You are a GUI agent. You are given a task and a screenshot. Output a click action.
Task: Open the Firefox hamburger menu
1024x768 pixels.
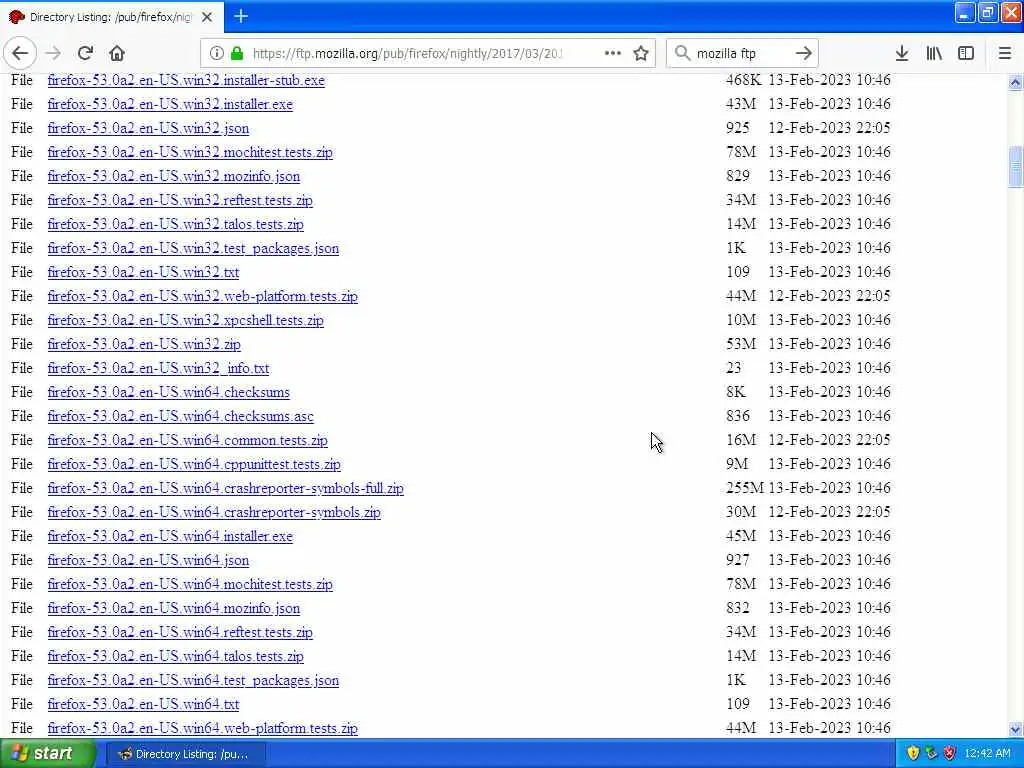click(x=1005, y=53)
